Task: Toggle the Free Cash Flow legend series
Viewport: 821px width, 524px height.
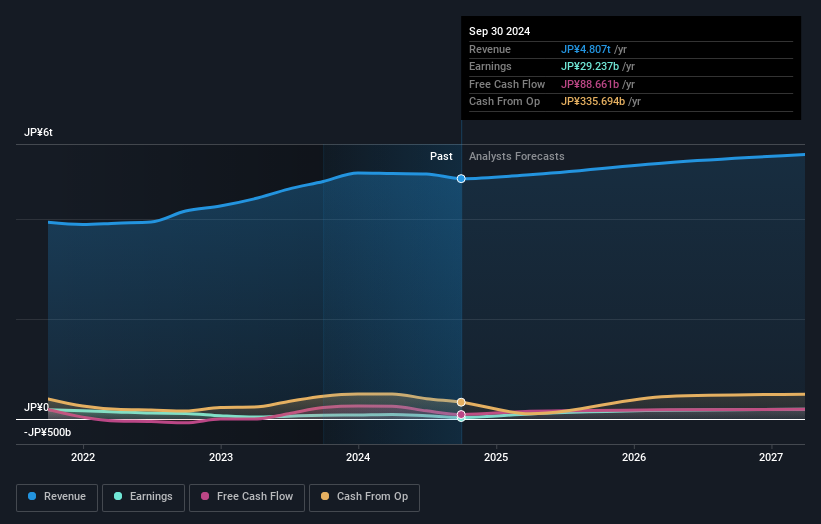Action: click(247, 497)
